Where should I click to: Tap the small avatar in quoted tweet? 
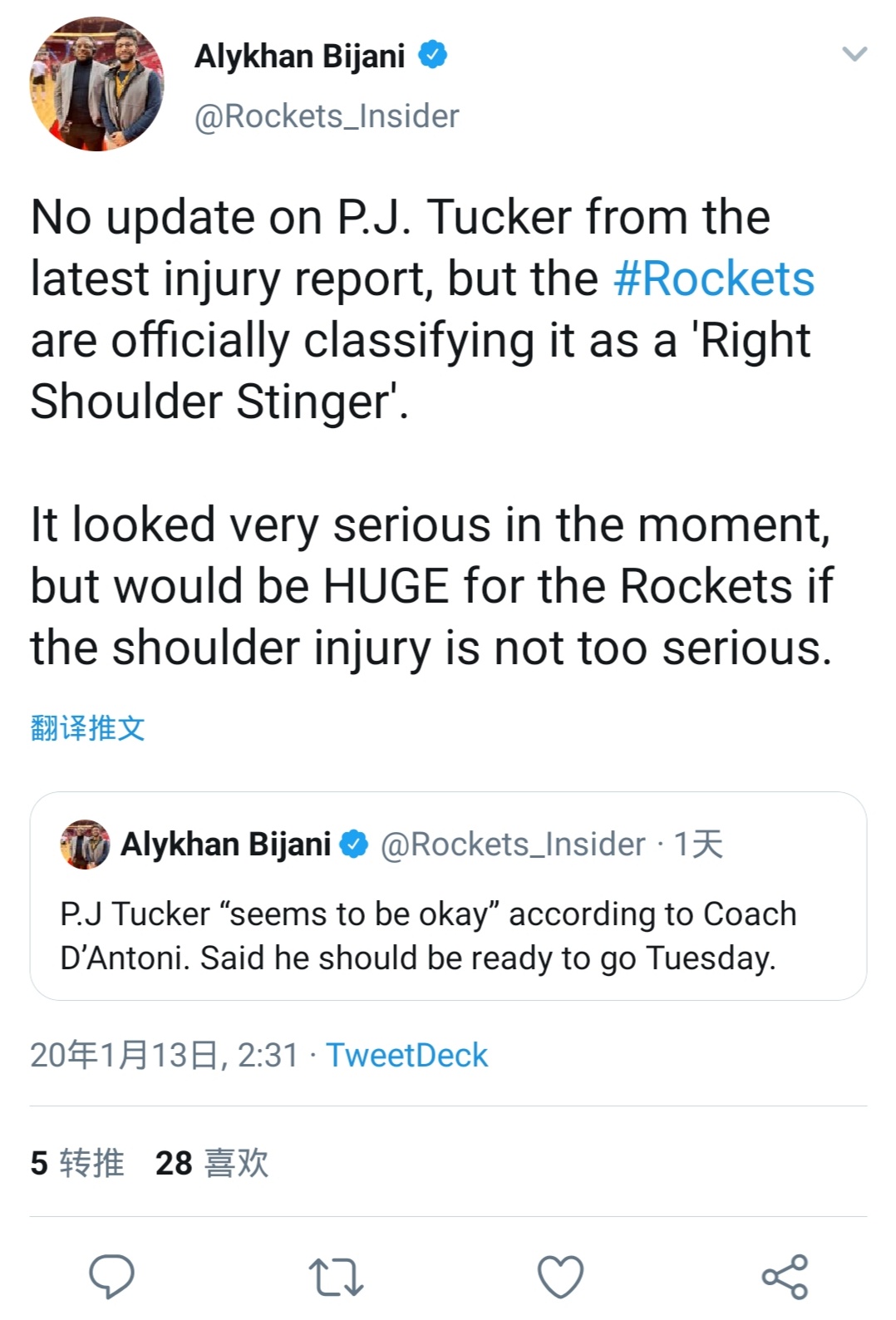tap(85, 845)
